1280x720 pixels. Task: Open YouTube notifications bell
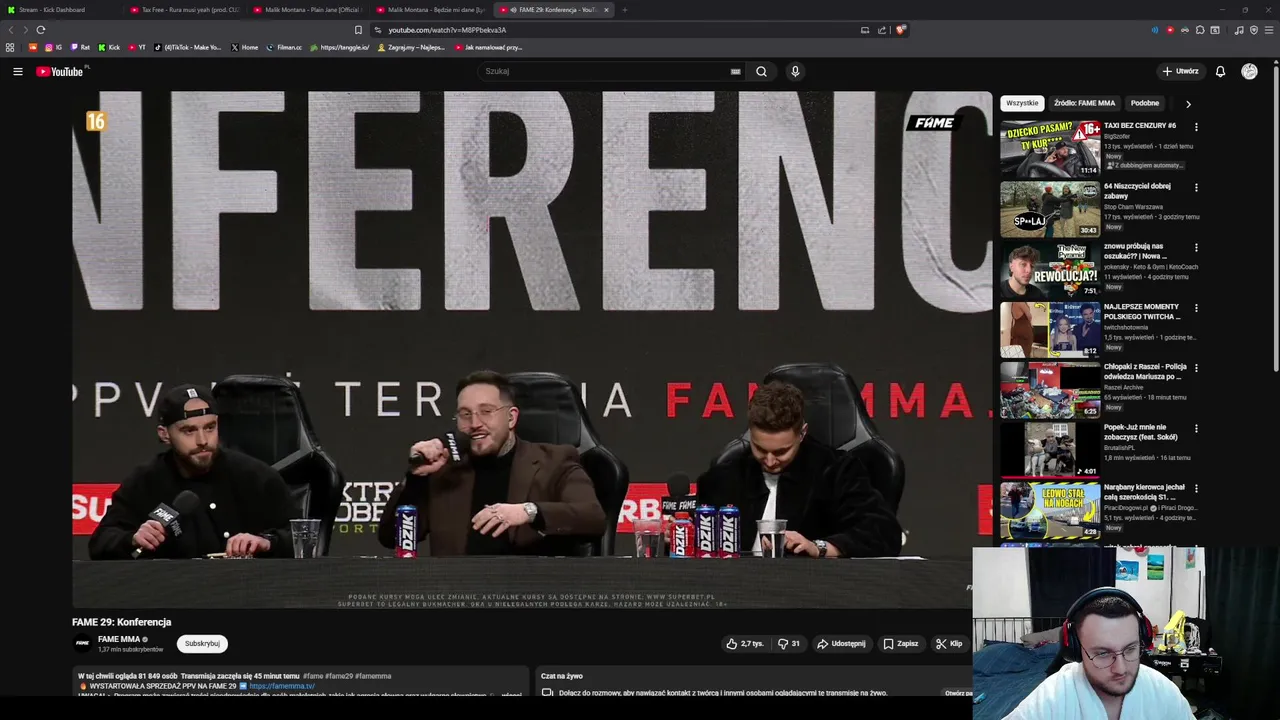point(1220,71)
